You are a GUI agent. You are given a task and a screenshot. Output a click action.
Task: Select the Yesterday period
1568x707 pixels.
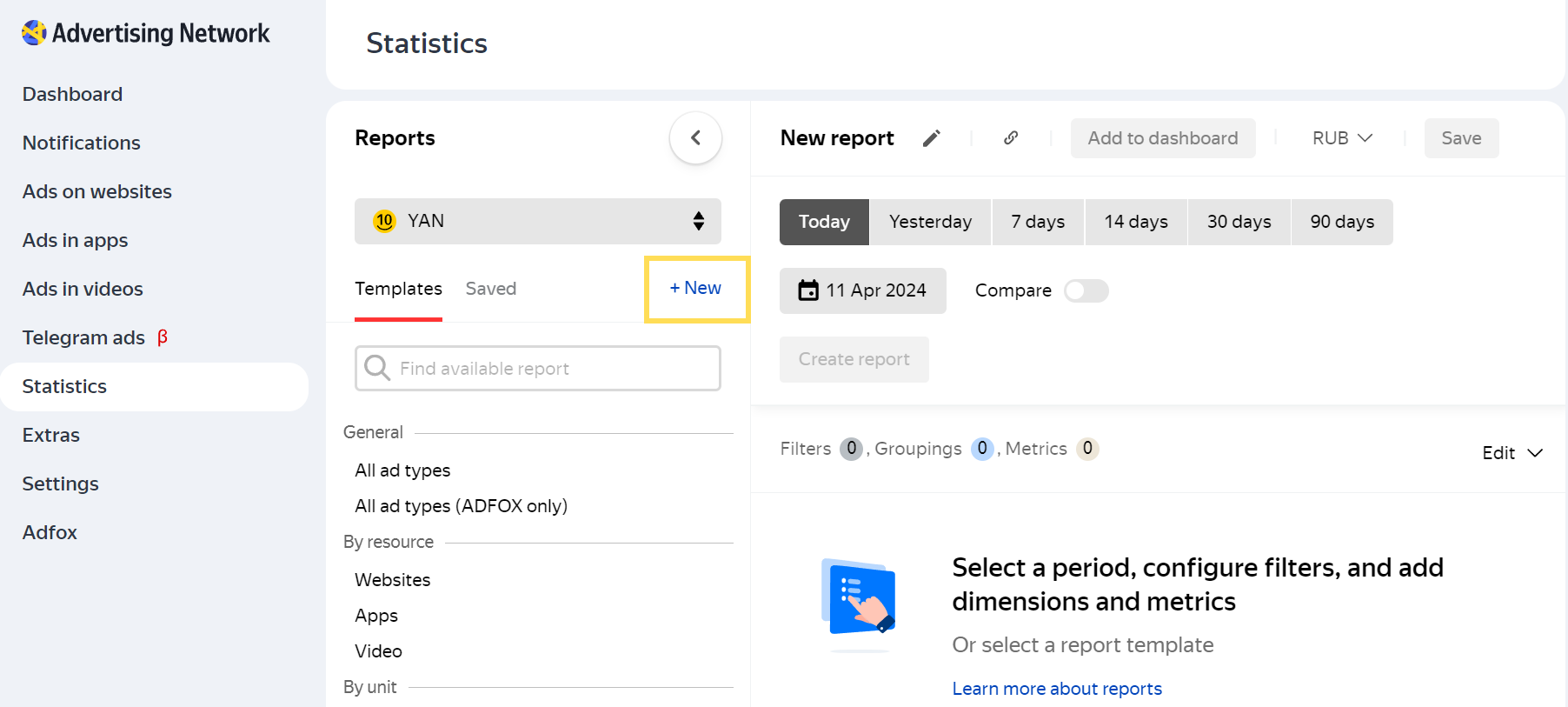click(930, 222)
